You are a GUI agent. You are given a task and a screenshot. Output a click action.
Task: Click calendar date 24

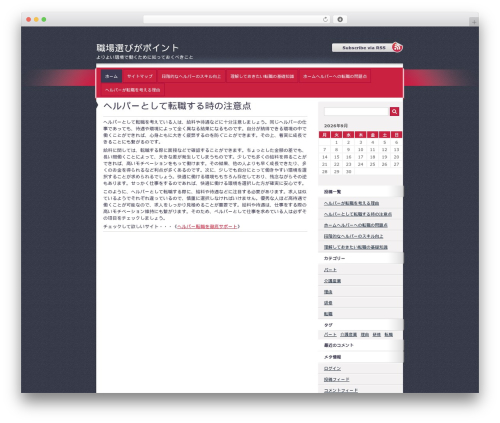[361, 164]
